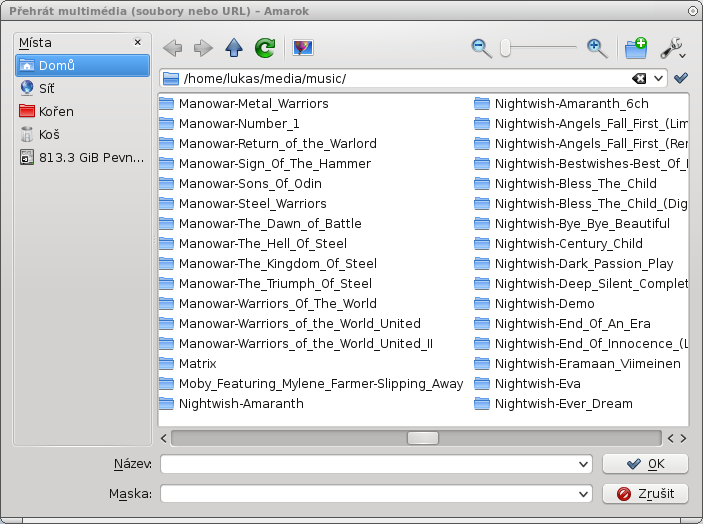Screen dimensions: 703x524
Task: Select folder Nightwish-End_Of_An_Era
Action: point(563,324)
